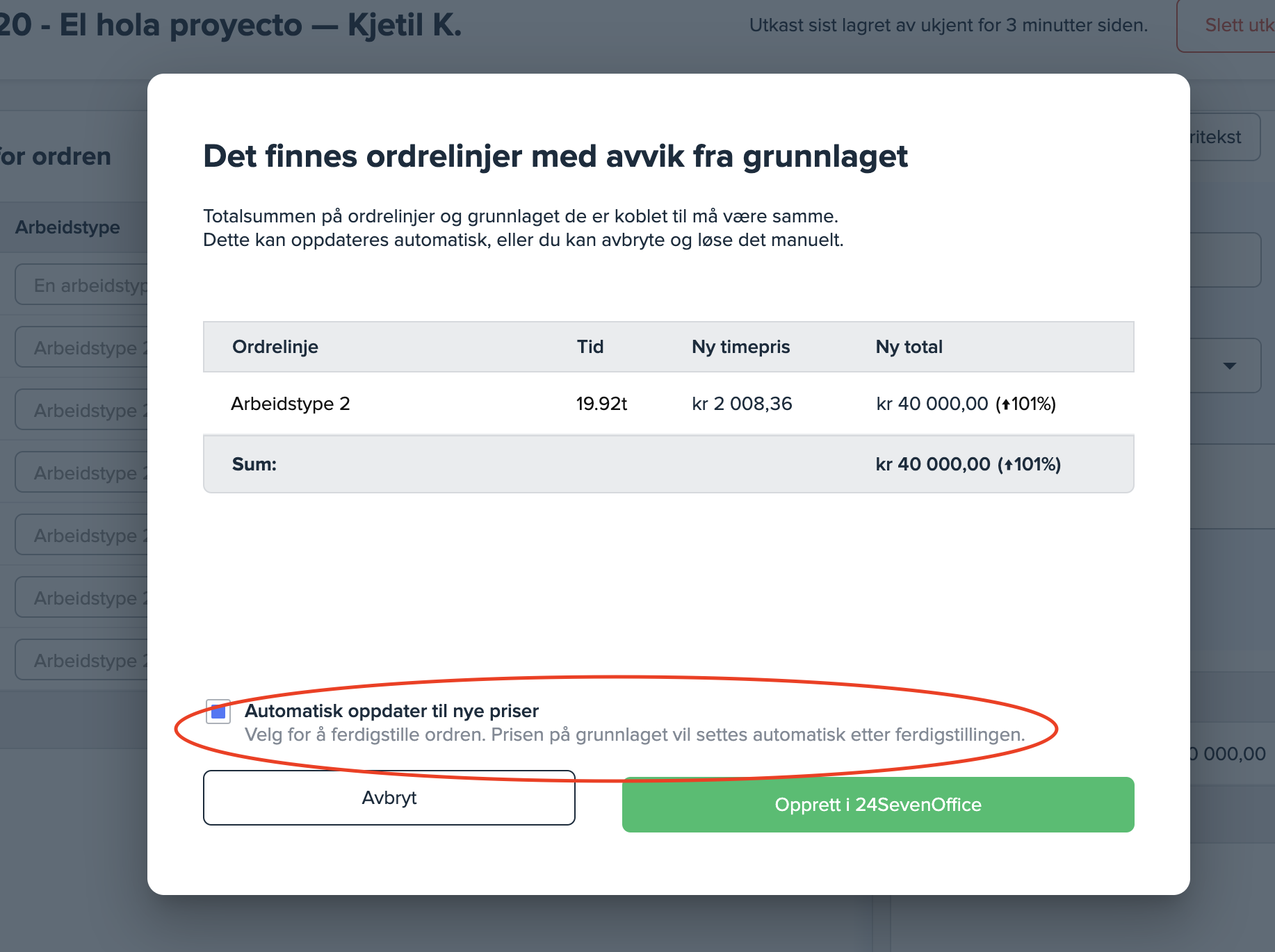Select the Ny timepris column header
This screenshot has width=1275, height=952.
[740, 347]
